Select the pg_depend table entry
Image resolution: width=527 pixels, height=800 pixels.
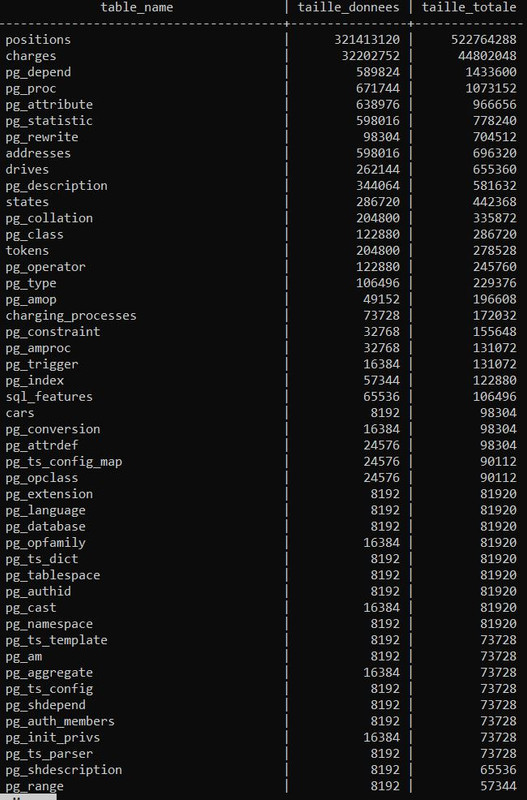coord(38,72)
